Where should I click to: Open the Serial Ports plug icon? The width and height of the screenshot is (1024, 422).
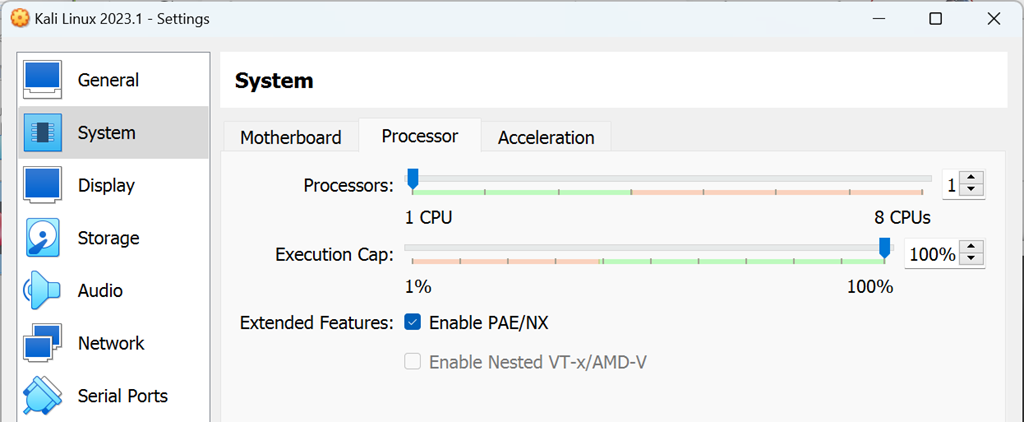tap(42, 396)
